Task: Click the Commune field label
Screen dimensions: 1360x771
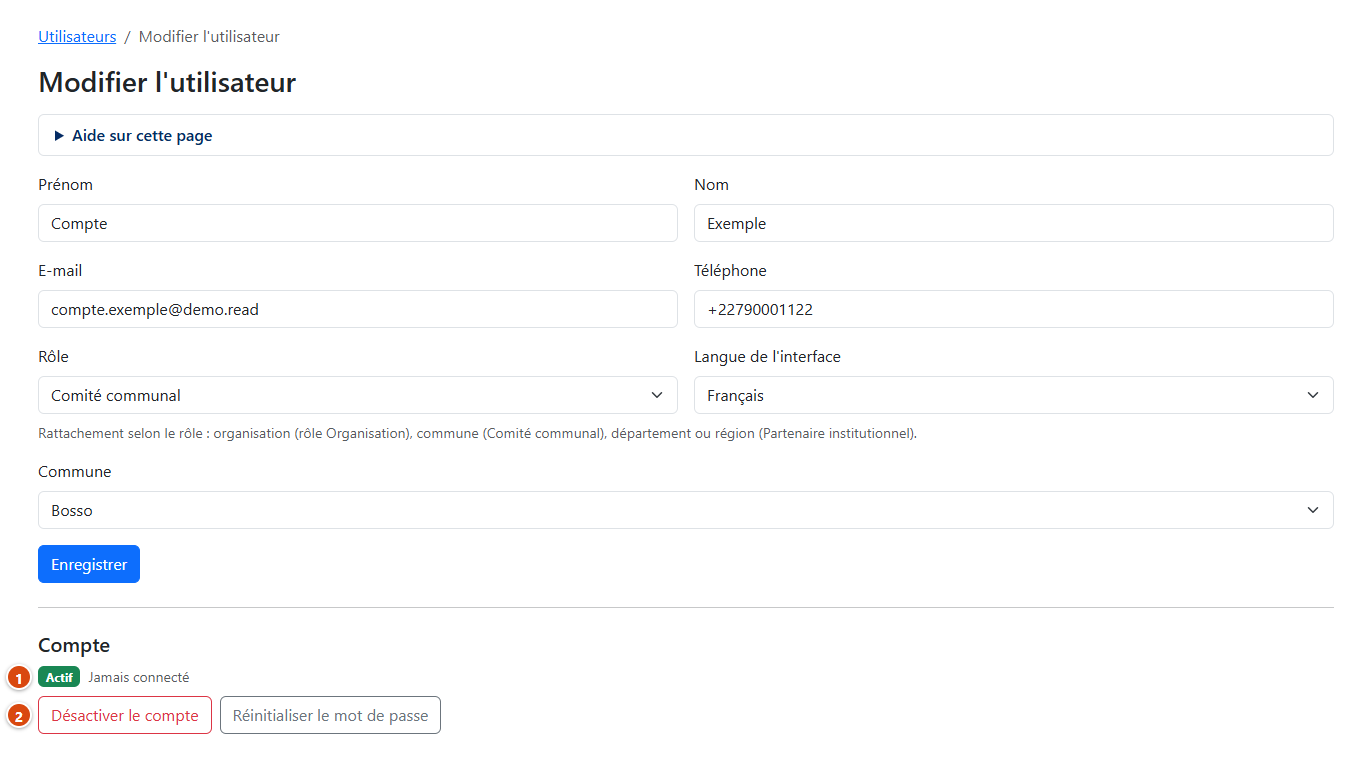Action: click(75, 471)
